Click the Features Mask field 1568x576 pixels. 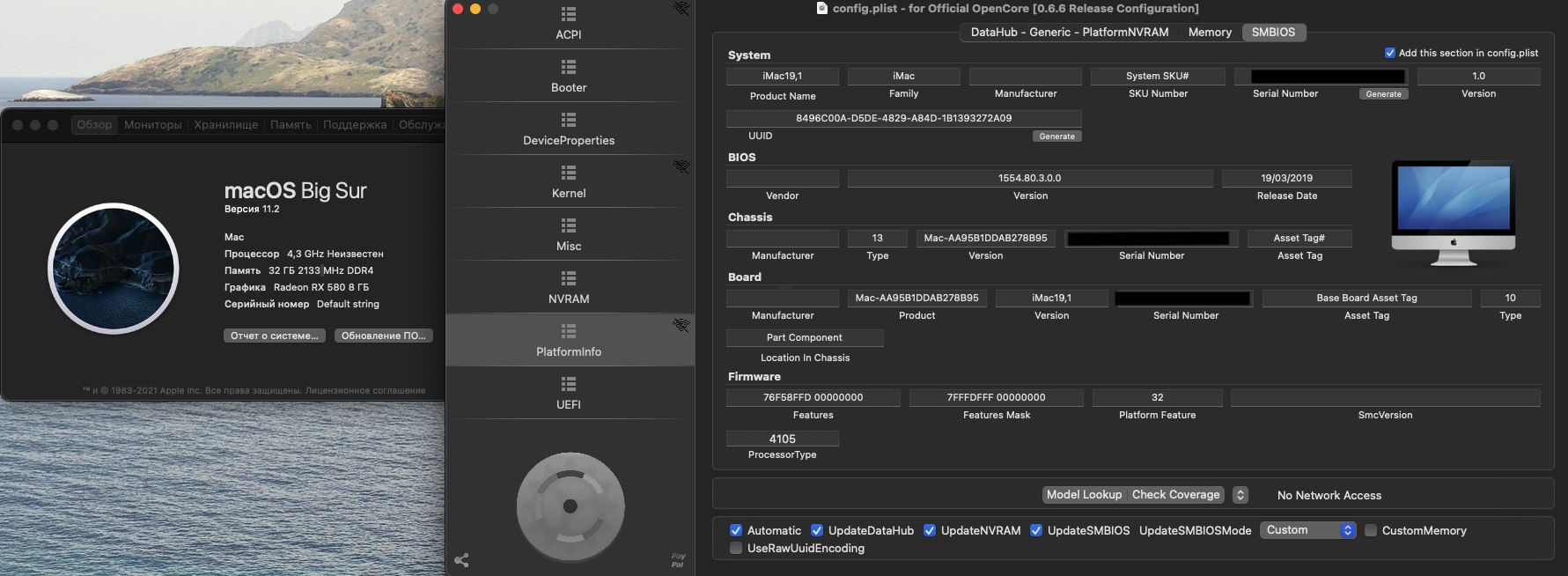pos(996,397)
